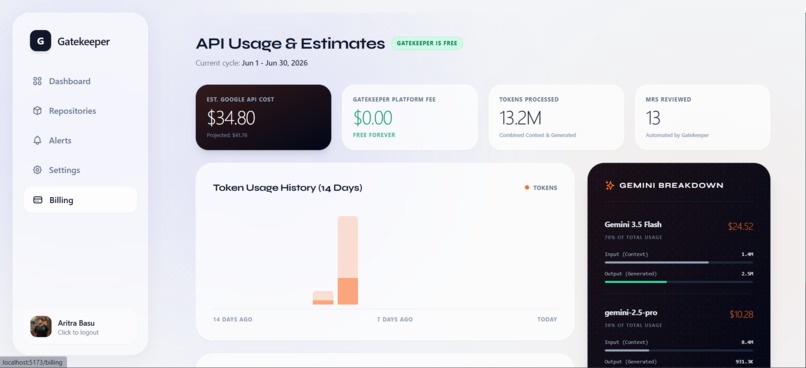Click the orange Tokens legend dot
Image resolution: width=806 pixels, height=368 pixels.
(x=527, y=188)
